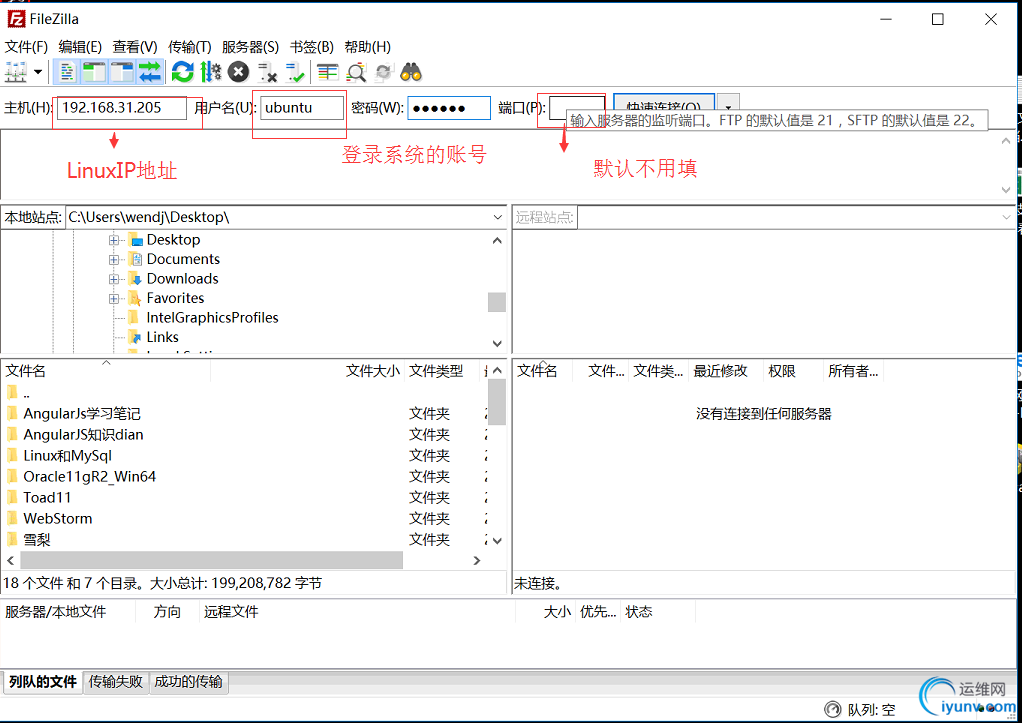The image size is (1022, 723).
Task: Cancel current operation icon
Action: coord(239,72)
